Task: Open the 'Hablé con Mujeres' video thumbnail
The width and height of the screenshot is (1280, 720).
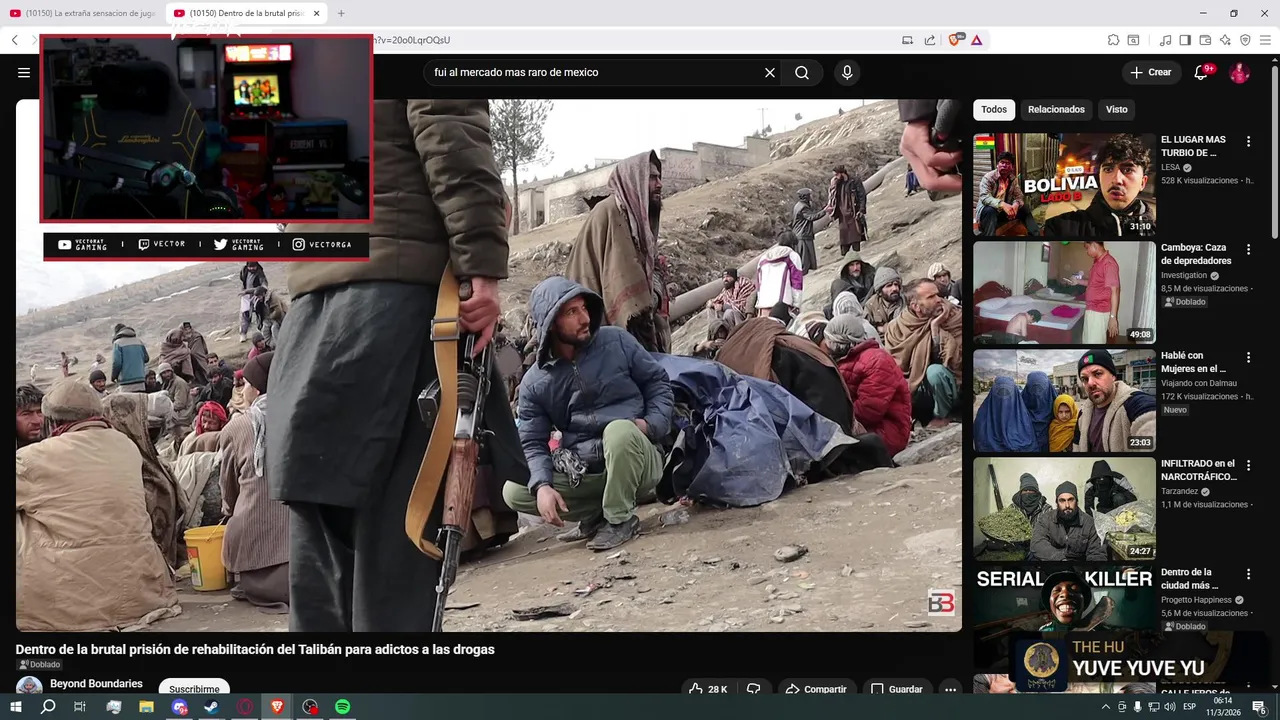Action: coord(1064,400)
